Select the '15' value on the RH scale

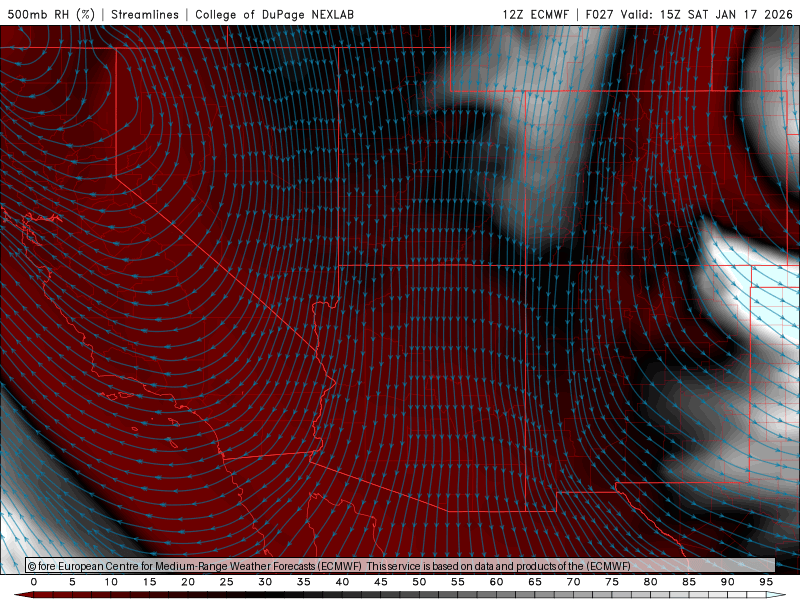[x=149, y=582]
